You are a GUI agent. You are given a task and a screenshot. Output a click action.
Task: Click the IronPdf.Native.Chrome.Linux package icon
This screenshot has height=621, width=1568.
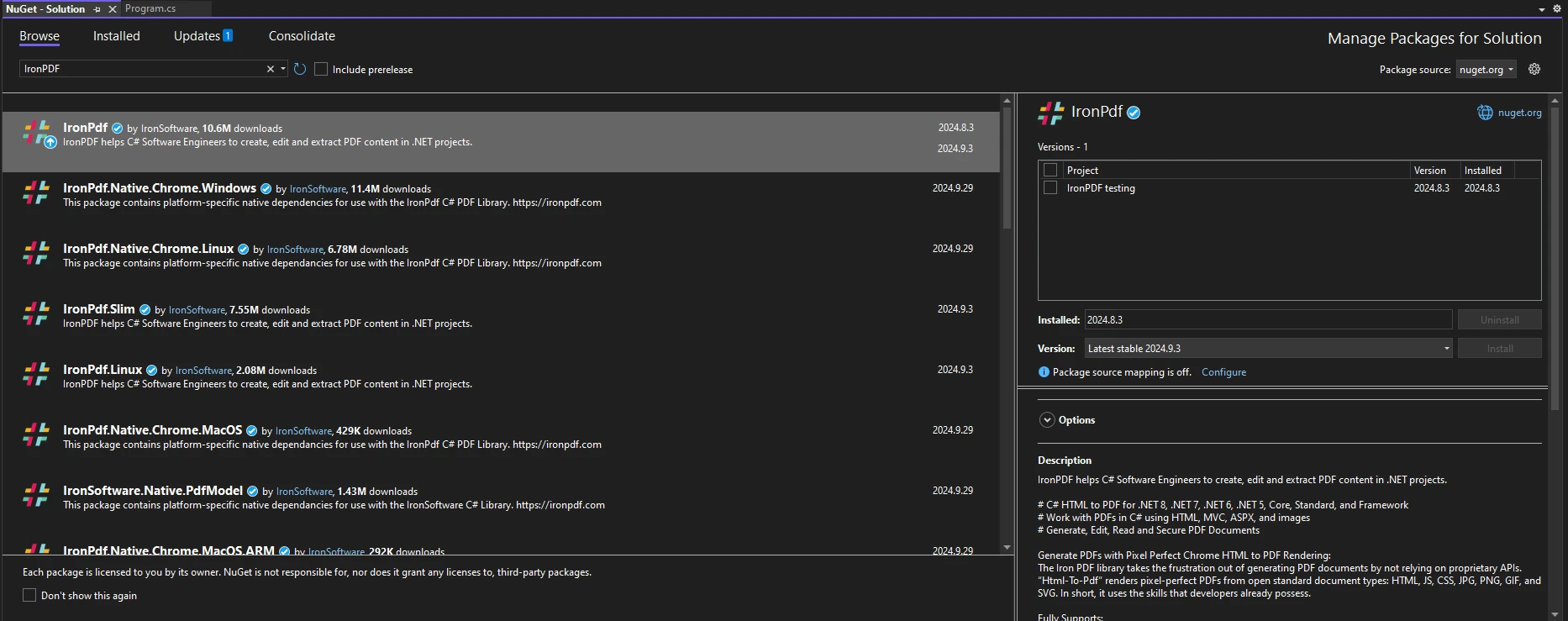[x=36, y=253]
